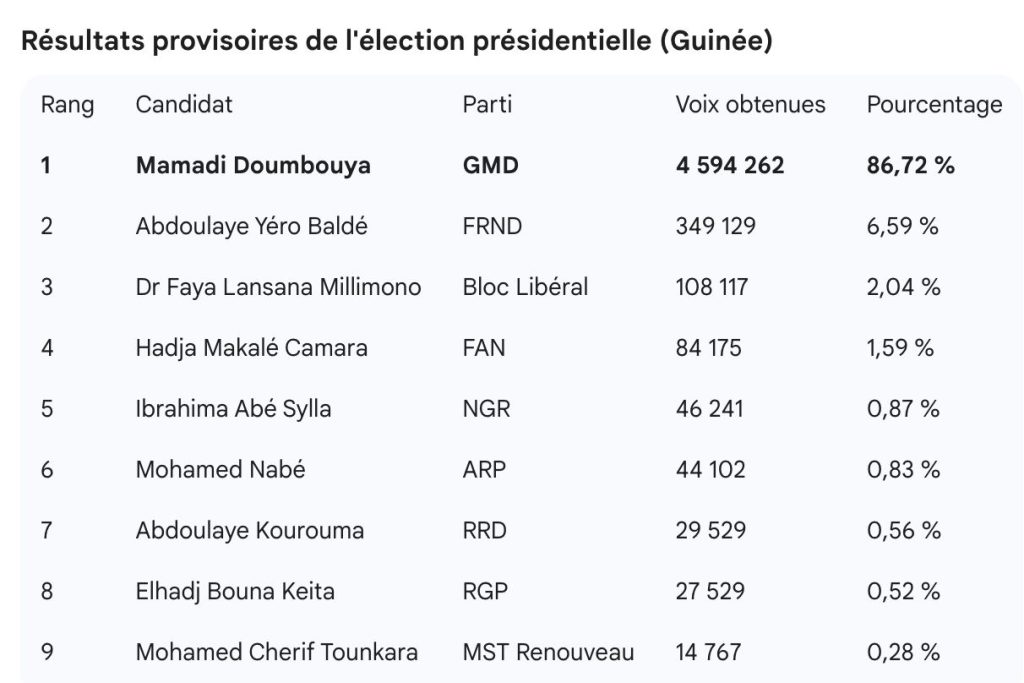Select Hadja Makalé Camara's name
Screen dimensions: 1024x683
[252, 348]
